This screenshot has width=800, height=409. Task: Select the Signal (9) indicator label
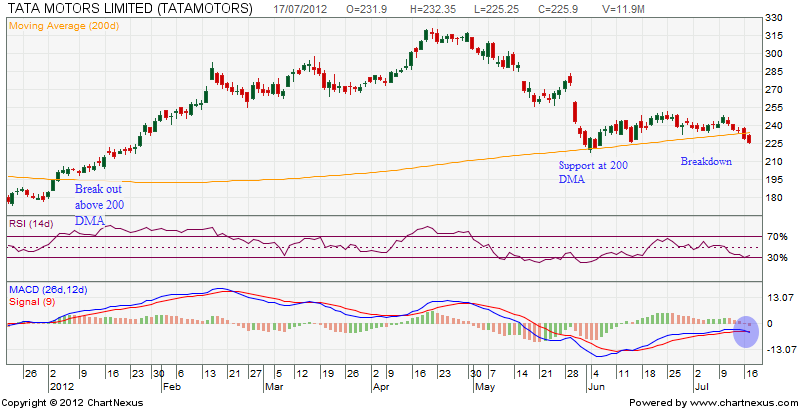(x=32, y=301)
